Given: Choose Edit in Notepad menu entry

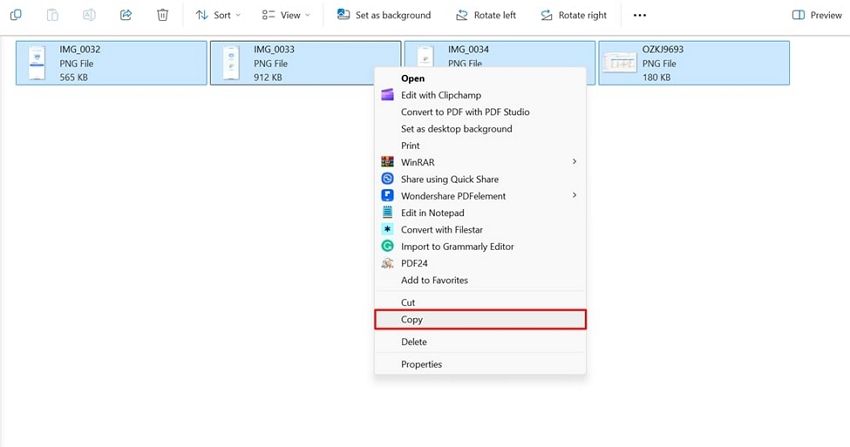Looking at the screenshot, I should pyautogui.click(x=432, y=213).
